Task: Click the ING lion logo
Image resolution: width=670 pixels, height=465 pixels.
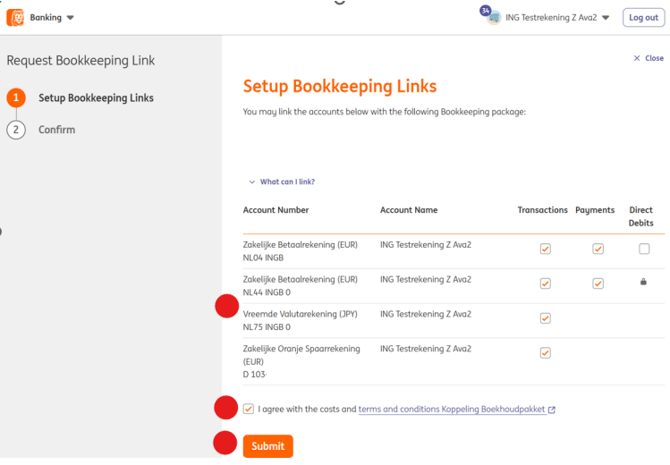Action: click(x=15, y=17)
